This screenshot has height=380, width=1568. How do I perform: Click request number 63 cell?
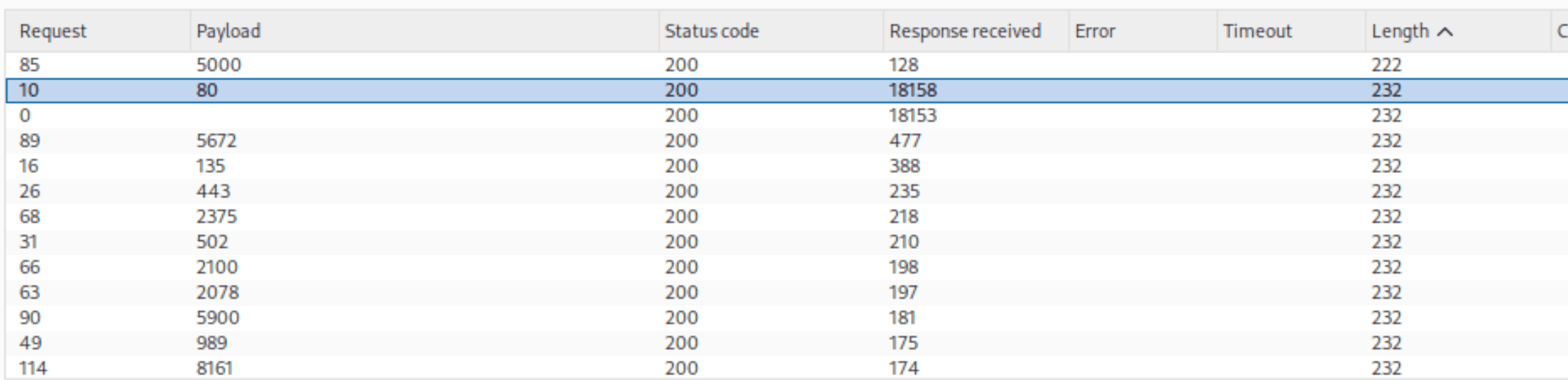click(30, 292)
